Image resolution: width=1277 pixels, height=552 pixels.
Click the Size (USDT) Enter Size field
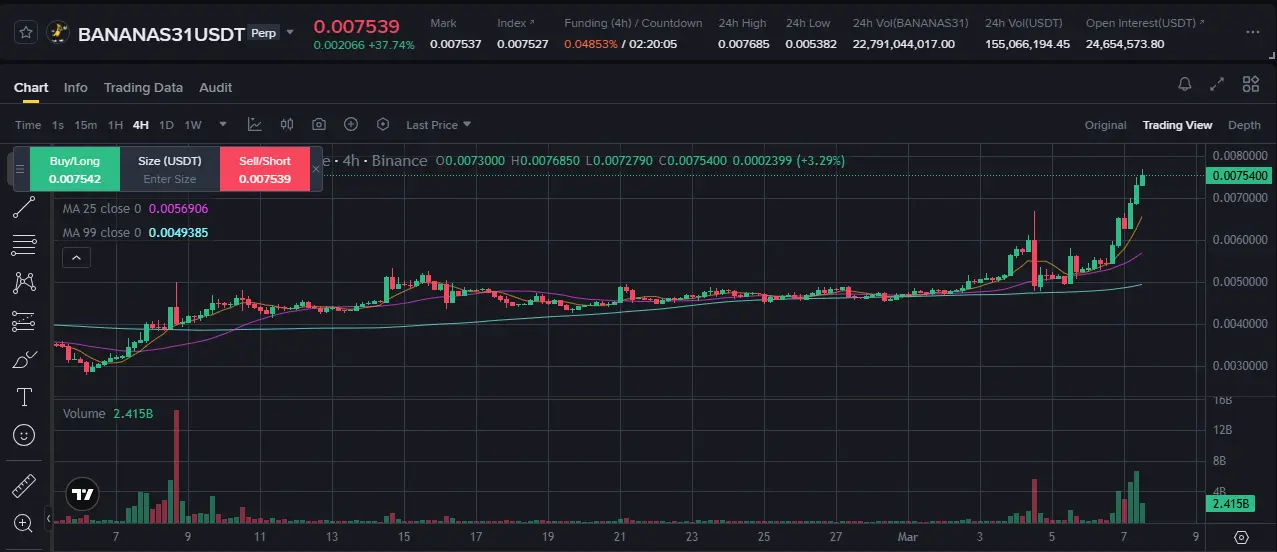[x=170, y=169]
